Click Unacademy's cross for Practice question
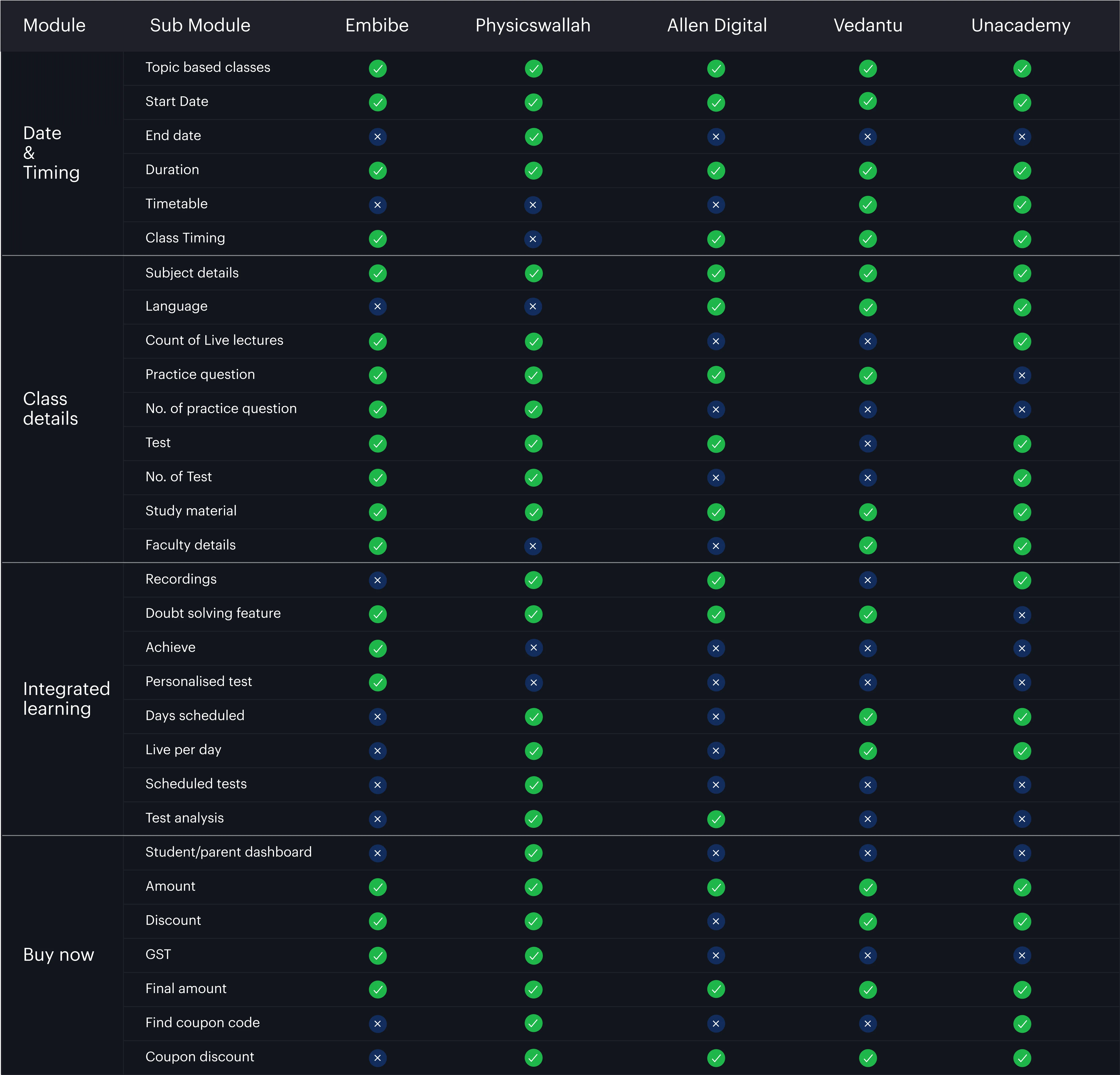The image size is (1120, 1075). (x=1022, y=376)
